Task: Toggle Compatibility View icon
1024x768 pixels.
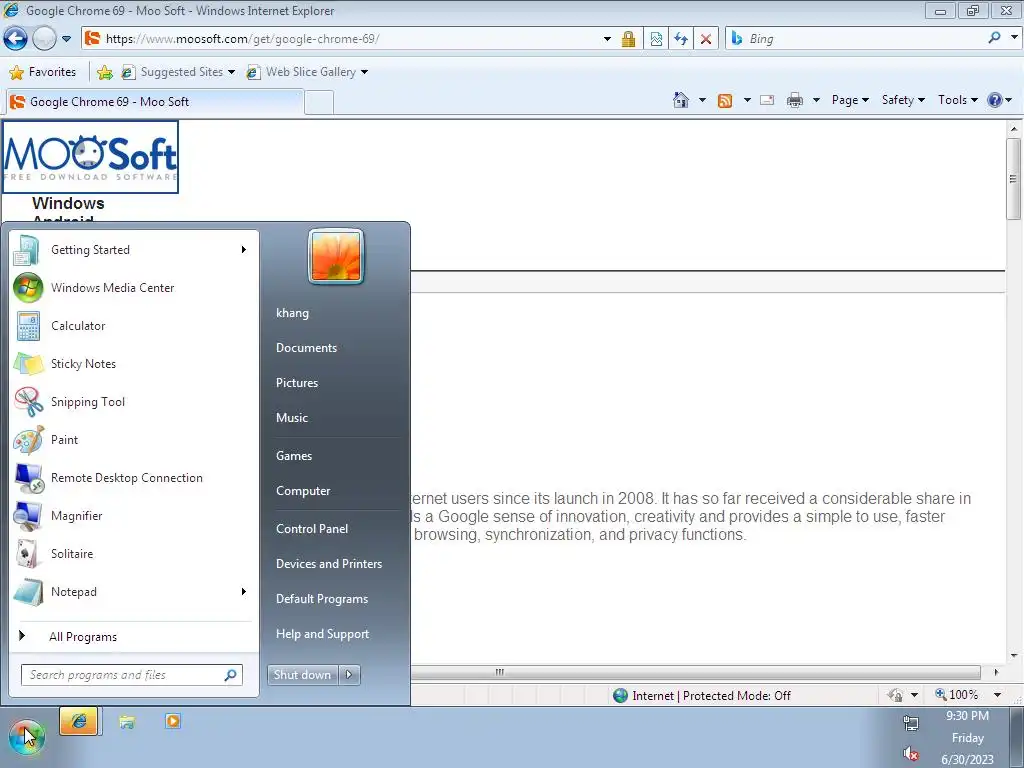Action: (x=656, y=39)
